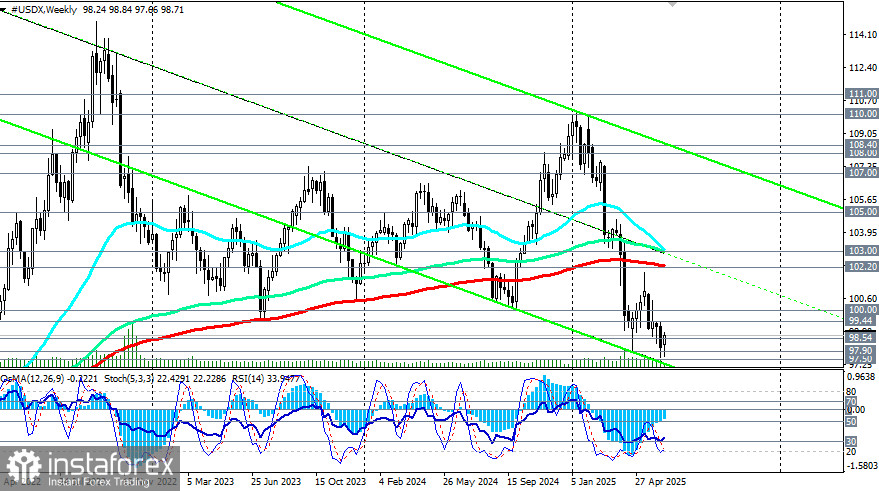Select the 97.90 level price tag
The height and width of the screenshot is (491, 879).
862,351
